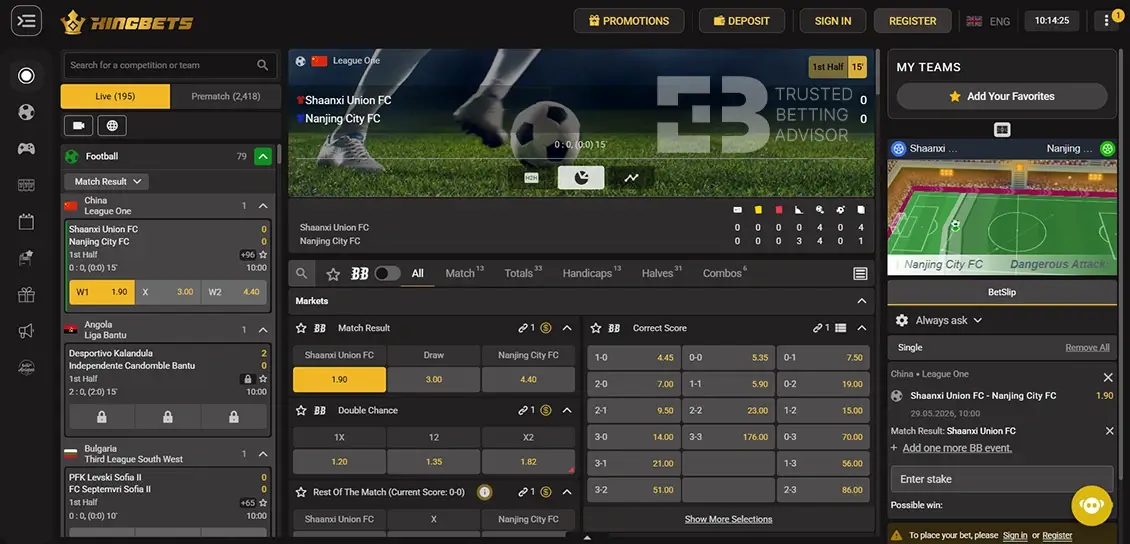Click Add Your Favorites button
Viewport: 1130px width, 544px height.
1002,96
